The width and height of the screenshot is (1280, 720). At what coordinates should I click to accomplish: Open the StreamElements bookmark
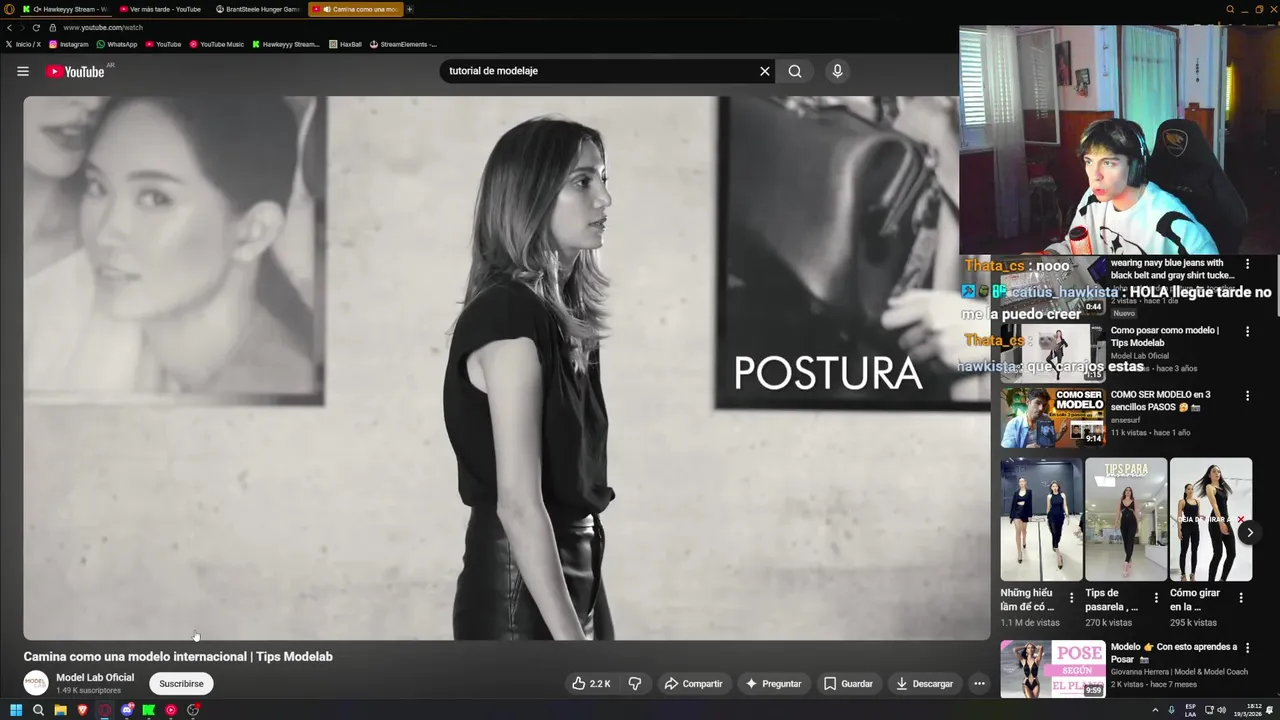403,44
